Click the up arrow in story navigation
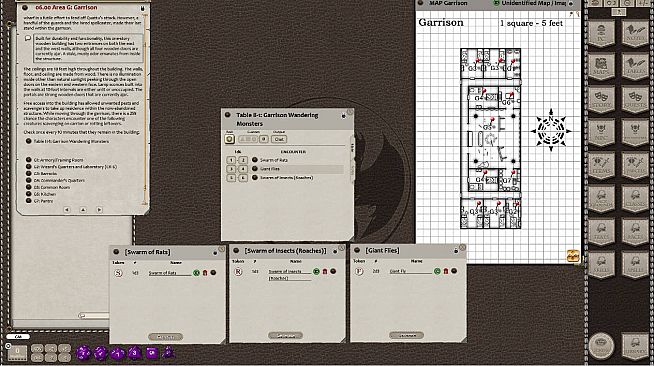The width and height of the screenshot is (654, 366). point(83,210)
